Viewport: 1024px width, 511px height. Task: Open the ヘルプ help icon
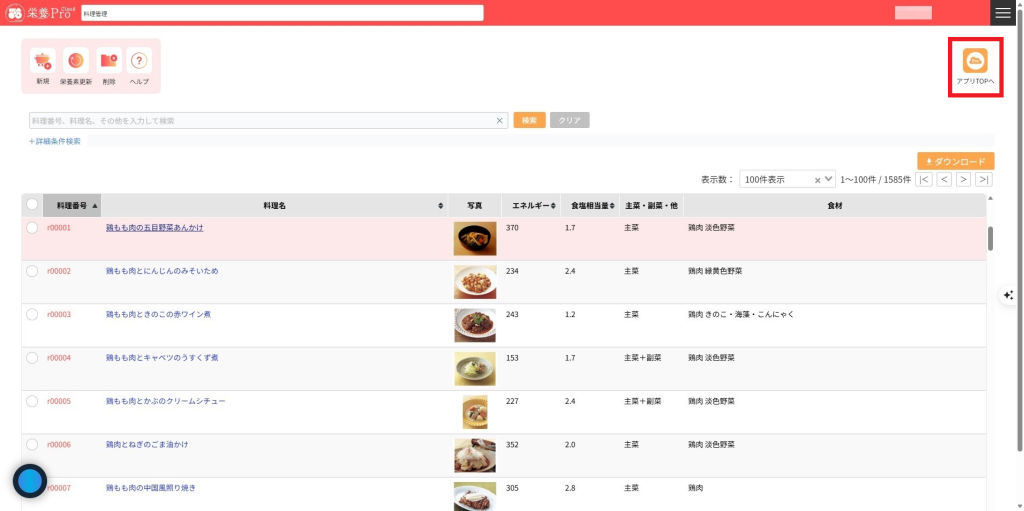(140, 61)
